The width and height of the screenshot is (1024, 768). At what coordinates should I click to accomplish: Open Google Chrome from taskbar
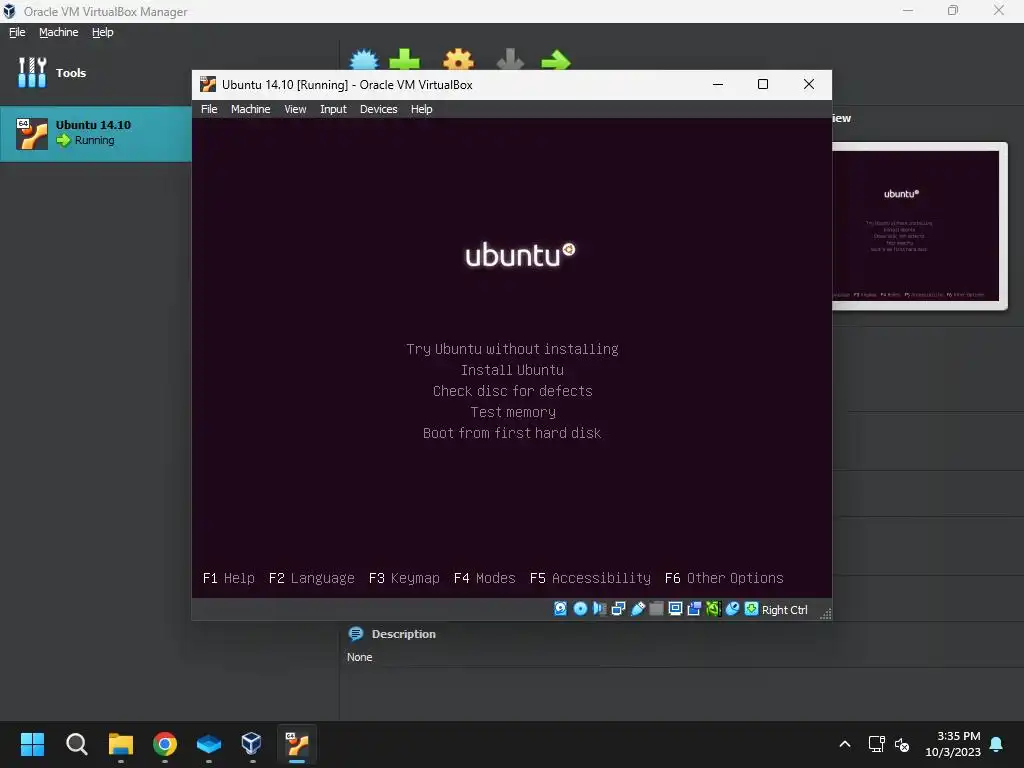165,744
